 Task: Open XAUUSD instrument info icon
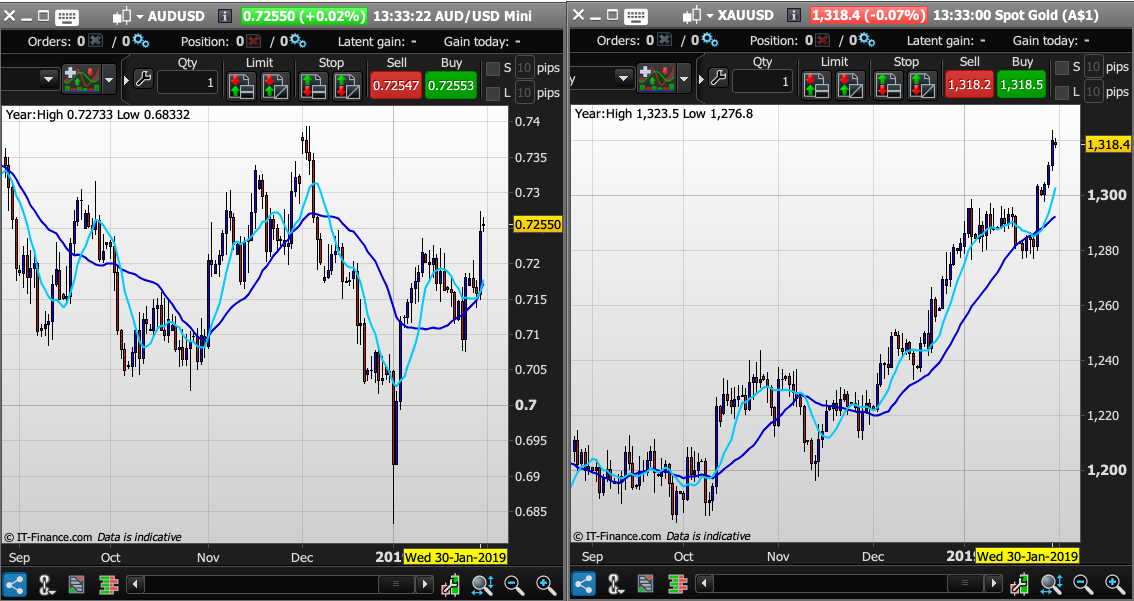793,15
